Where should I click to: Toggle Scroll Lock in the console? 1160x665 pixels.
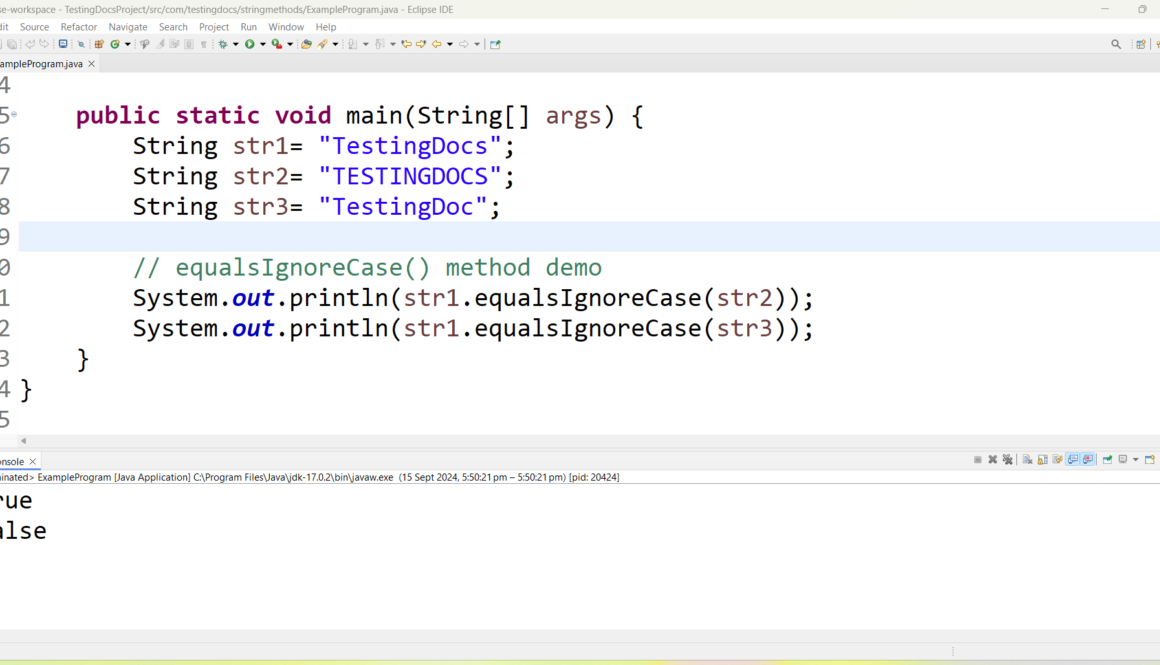1042,460
